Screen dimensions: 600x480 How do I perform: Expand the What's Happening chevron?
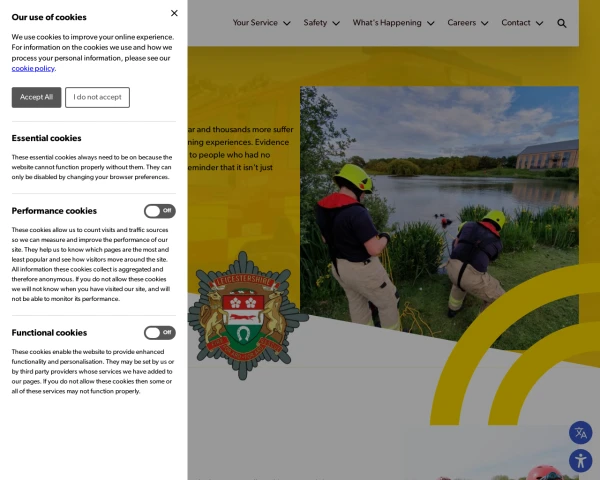(x=430, y=23)
